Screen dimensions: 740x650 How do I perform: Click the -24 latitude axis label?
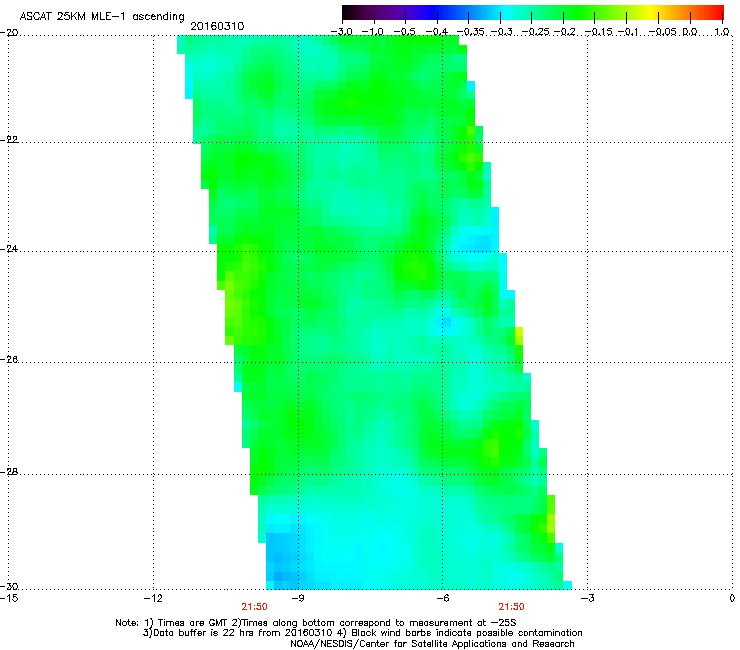click(9, 248)
